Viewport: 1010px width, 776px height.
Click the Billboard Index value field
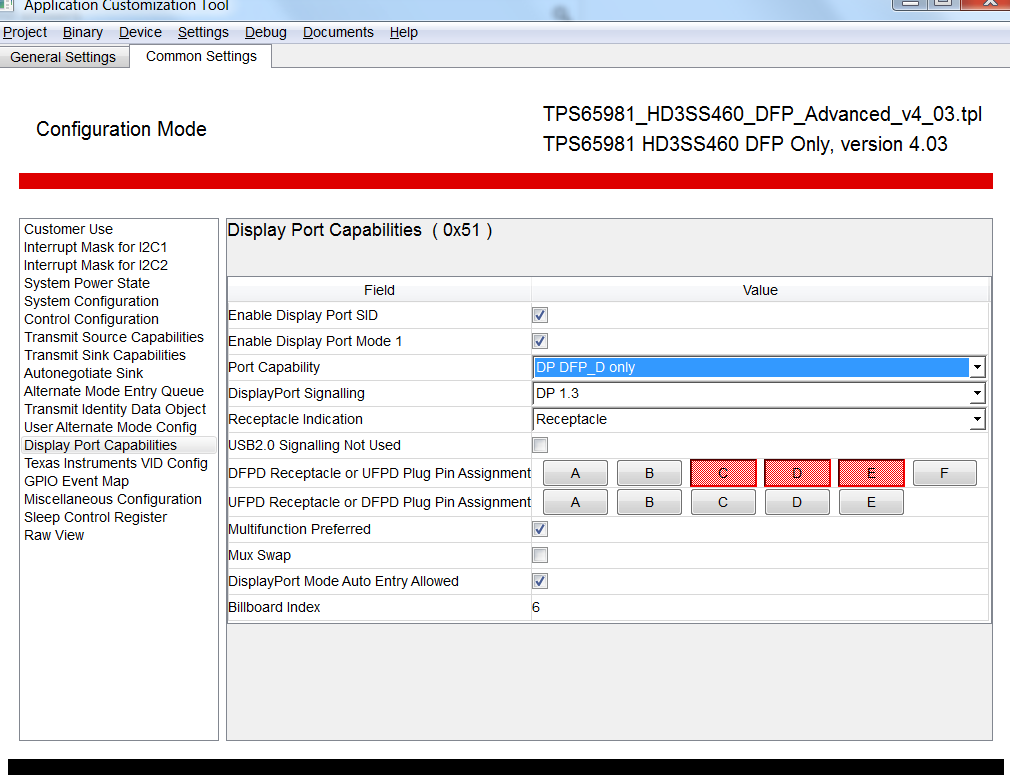pos(759,607)
